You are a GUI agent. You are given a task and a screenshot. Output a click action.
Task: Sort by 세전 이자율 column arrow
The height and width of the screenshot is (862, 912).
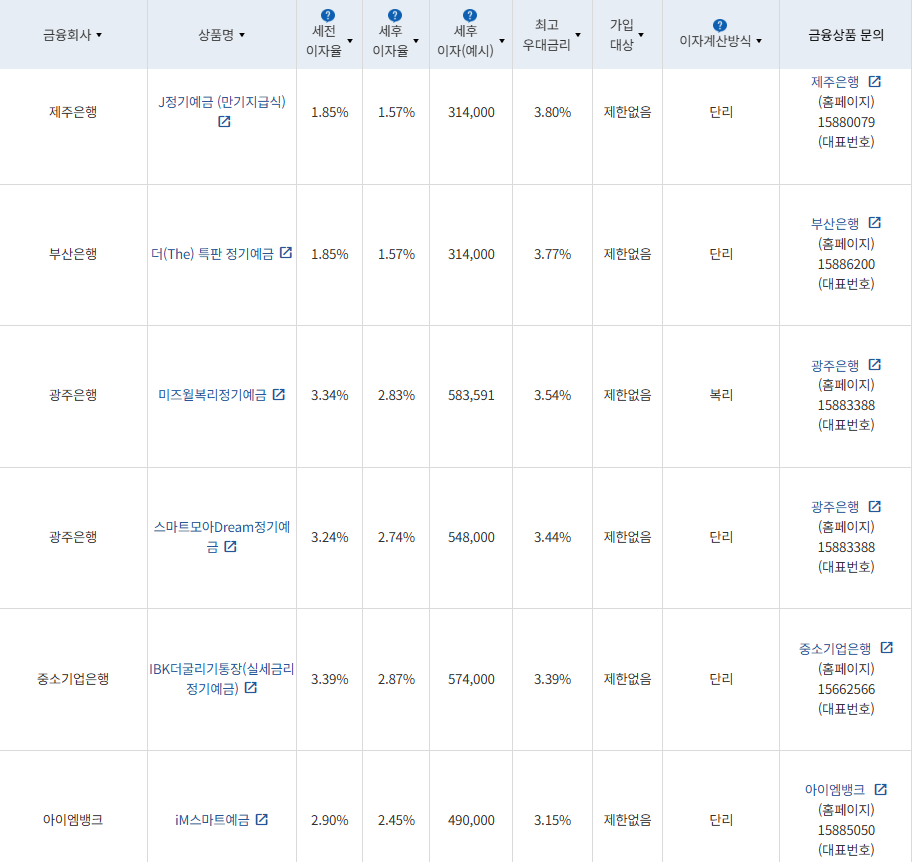[x=350, y=41]
